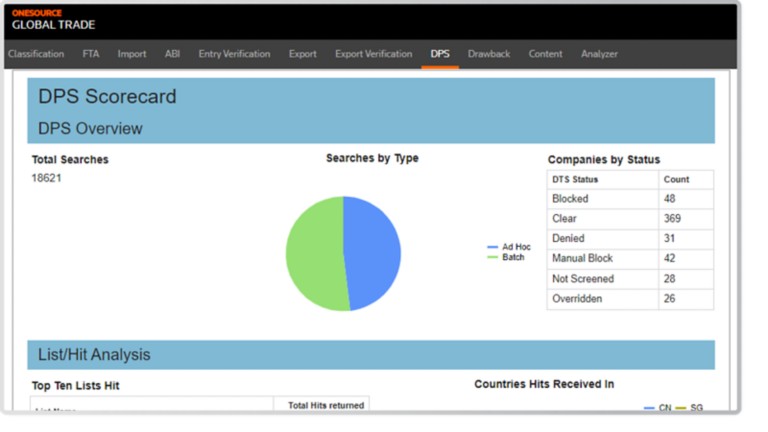Select the Clear status row
The width and height of the screenshot is (768, 432).
630,218
